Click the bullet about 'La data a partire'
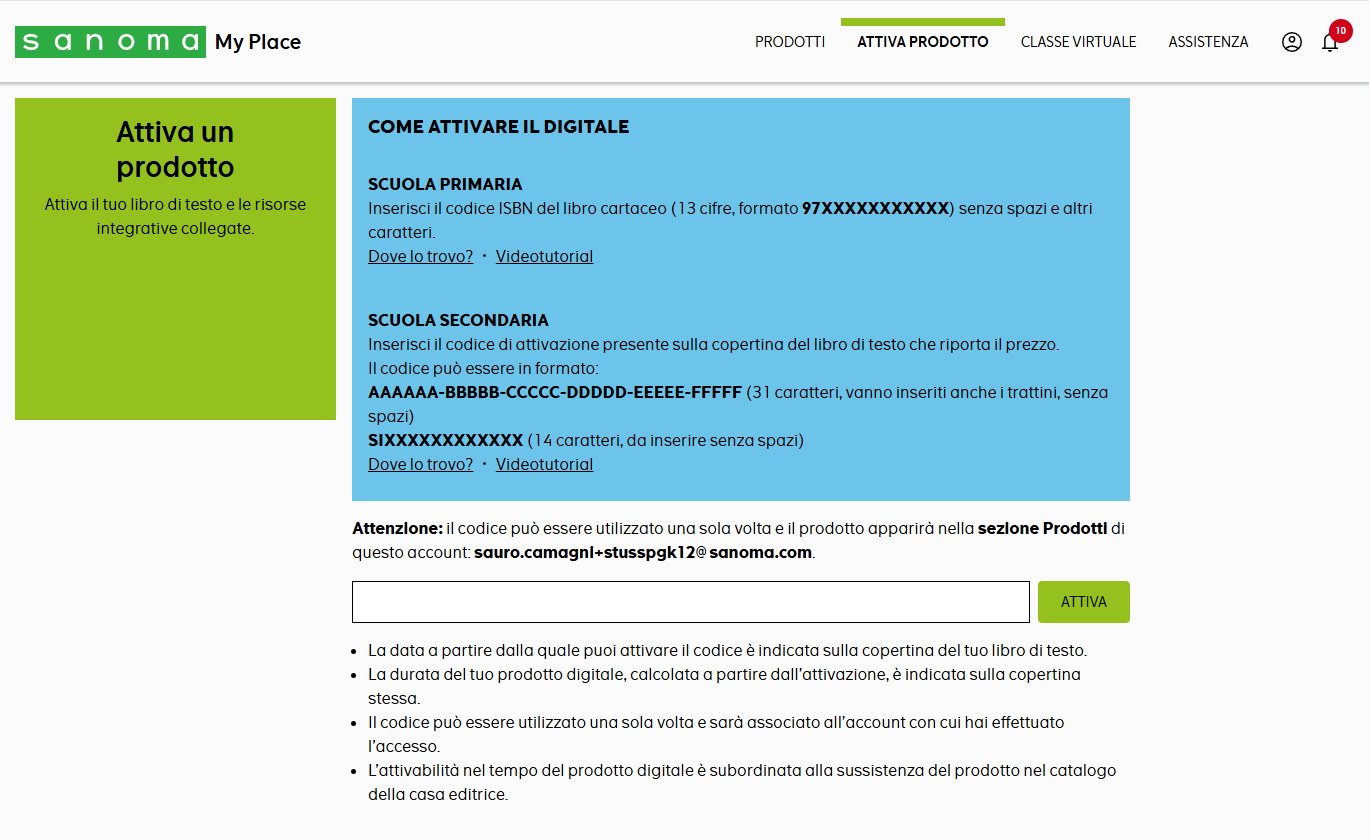Viewport: 1369px width, 840px height. click(727, 650)
